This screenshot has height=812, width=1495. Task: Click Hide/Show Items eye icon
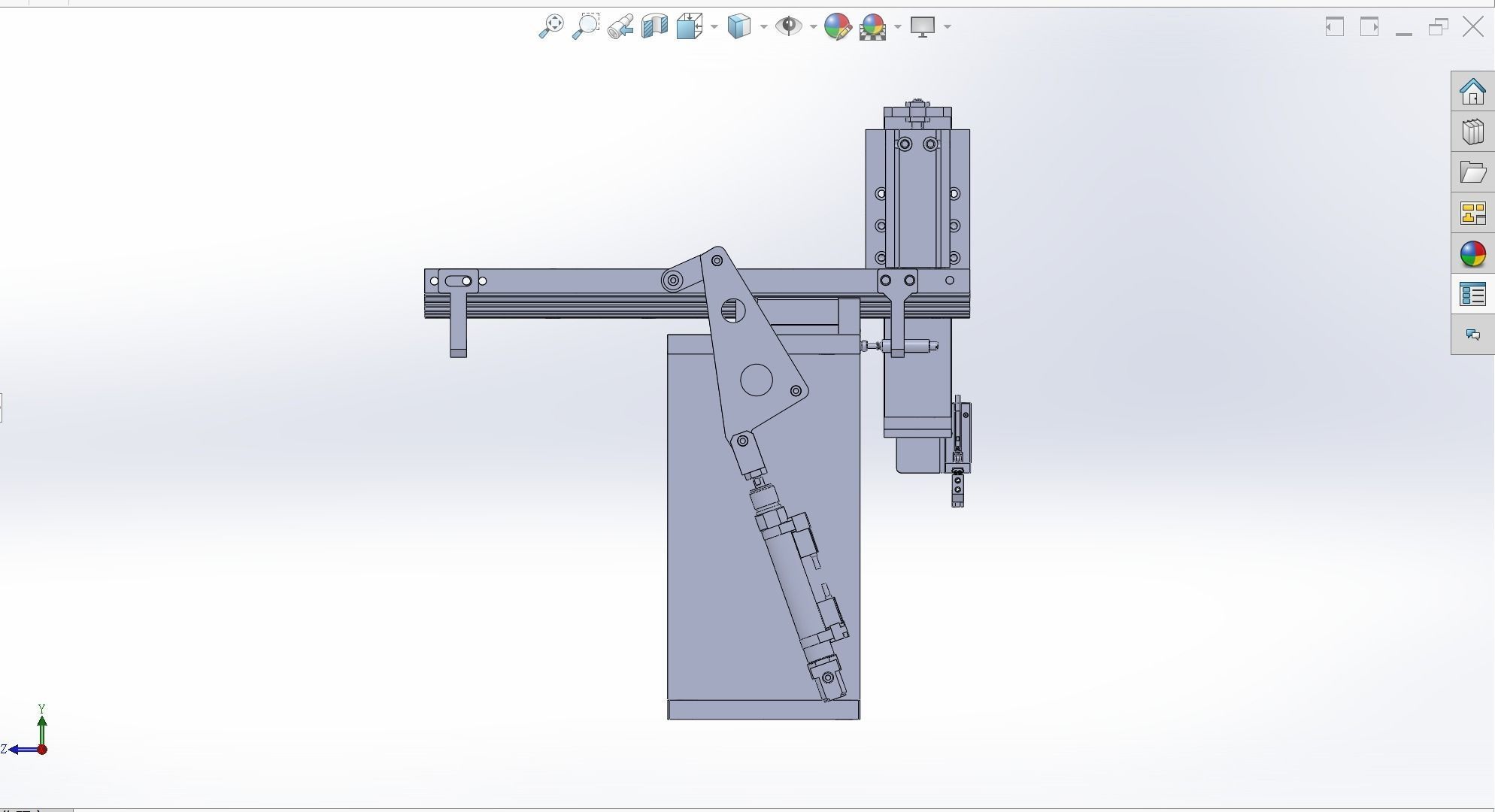(789, 26)
